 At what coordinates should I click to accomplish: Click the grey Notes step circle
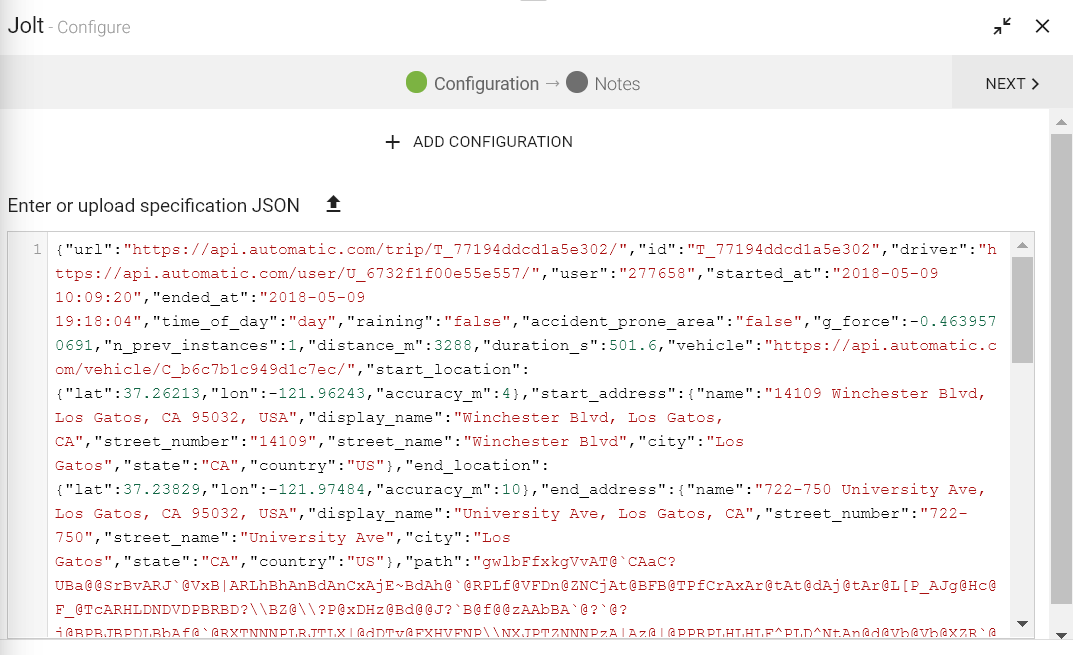tap(577, 83)
